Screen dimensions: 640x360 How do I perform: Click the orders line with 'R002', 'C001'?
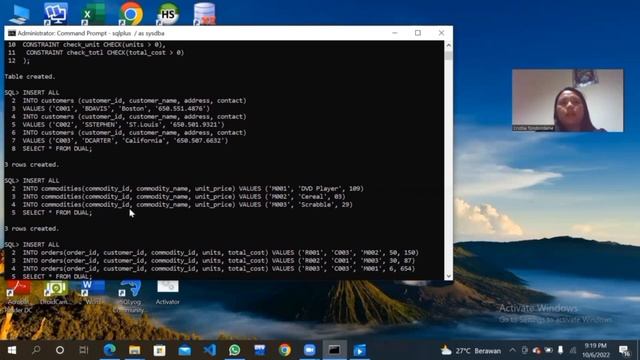[x=219, y=260]
